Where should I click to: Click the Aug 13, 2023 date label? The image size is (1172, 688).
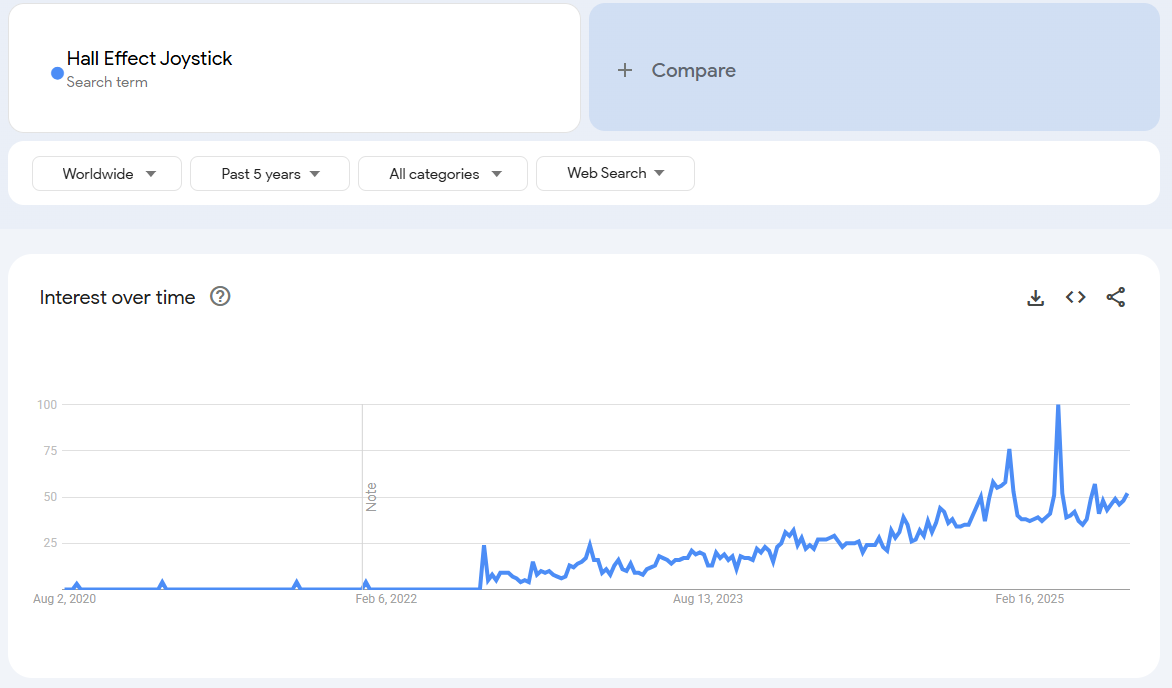pyautogui.click(x=708, y=600)
